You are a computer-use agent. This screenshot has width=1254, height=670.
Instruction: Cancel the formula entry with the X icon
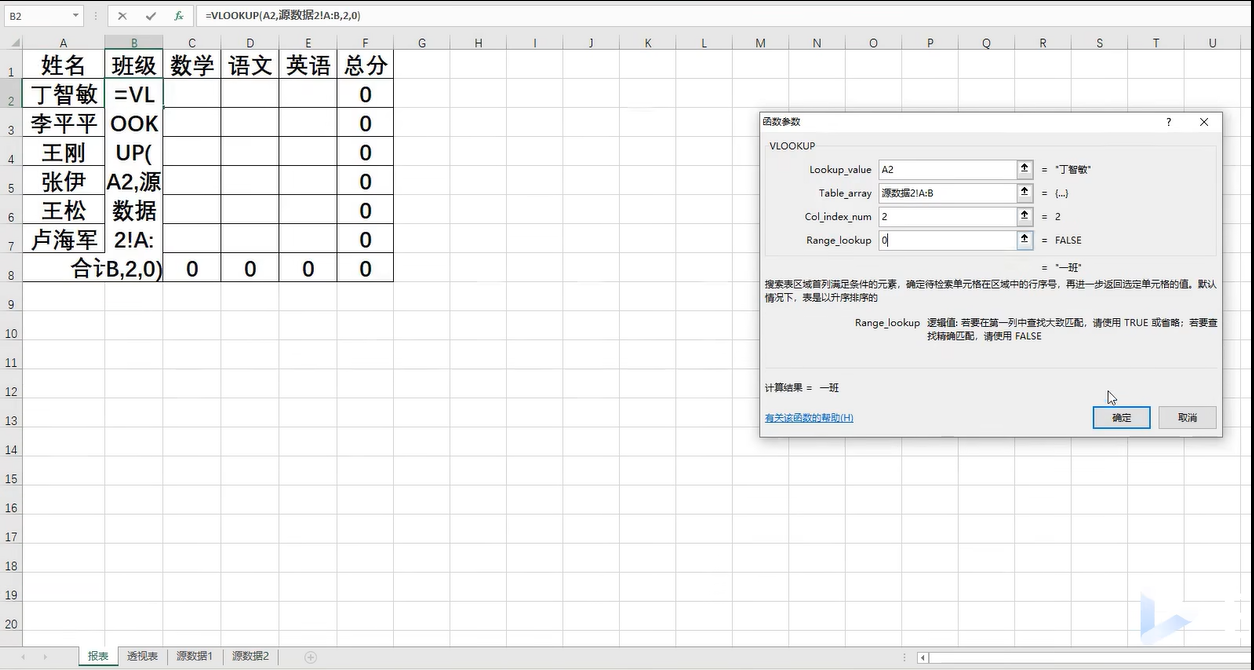tap(122, 16)
